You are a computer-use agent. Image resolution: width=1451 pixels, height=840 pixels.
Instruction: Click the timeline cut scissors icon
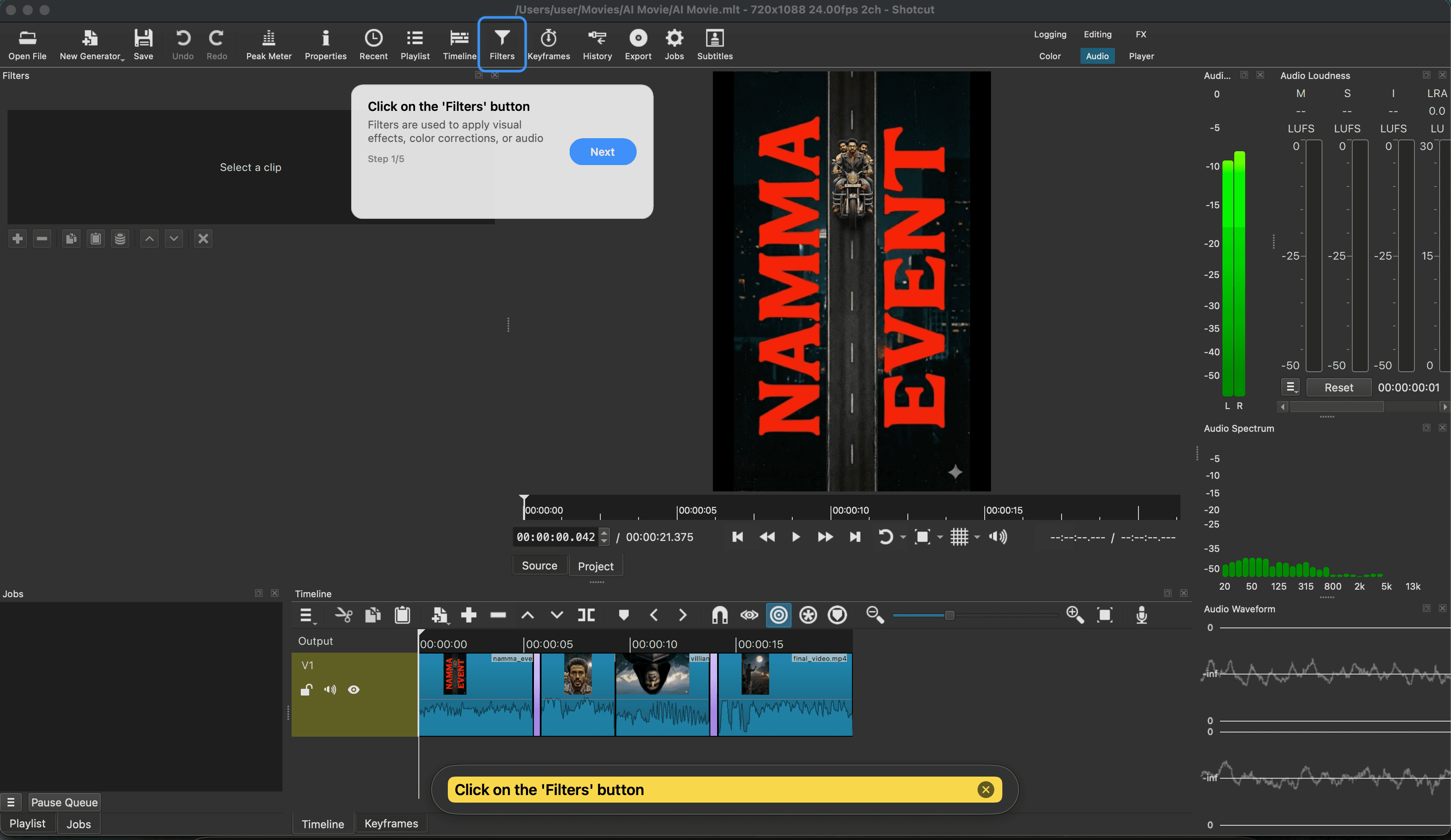[344, 615]
